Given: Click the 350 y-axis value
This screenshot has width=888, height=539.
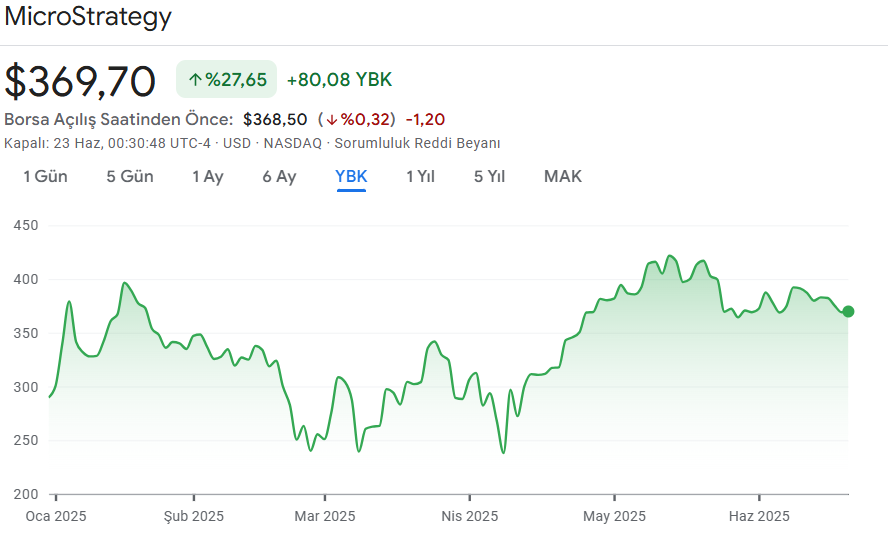Looking at the screenshot, I should (x=25, y=333).
